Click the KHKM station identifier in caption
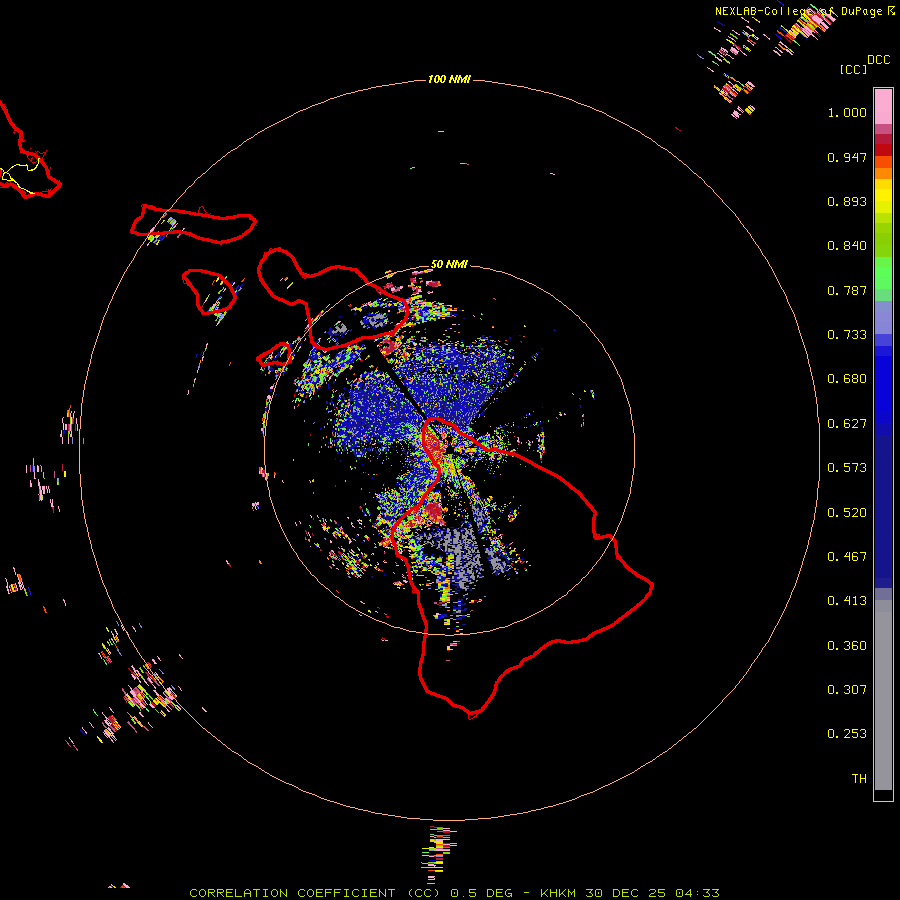900x900 pixels. tap(558, 893)
